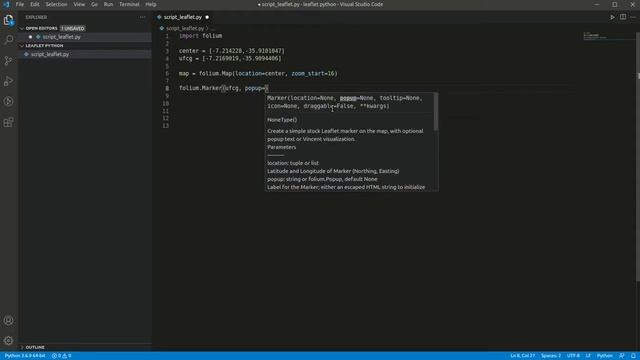Image resolution: width=640 pixels, height=360 pixels.
Task: Click the unsaved dot on the script_leaflet.py tab
Action: click(207, 17)
